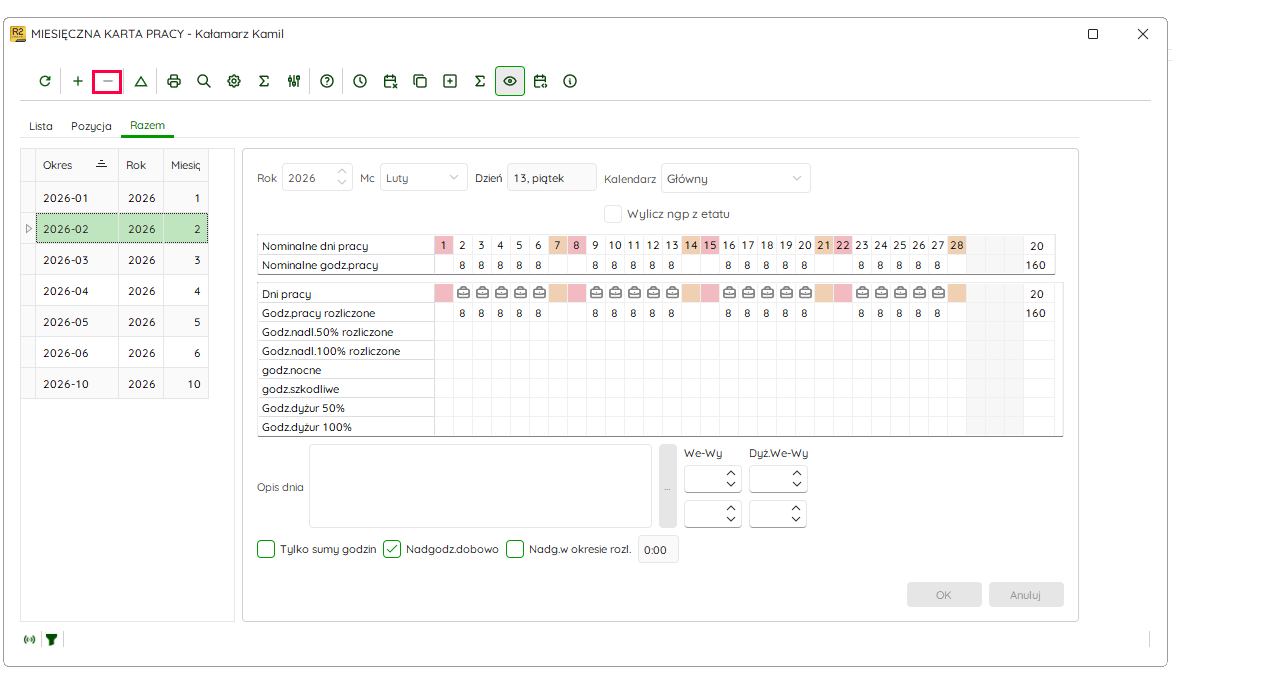The image size is (1288, 682).
Task: Click the sigma icon beside the eye
Action: (x=480, y=81)
